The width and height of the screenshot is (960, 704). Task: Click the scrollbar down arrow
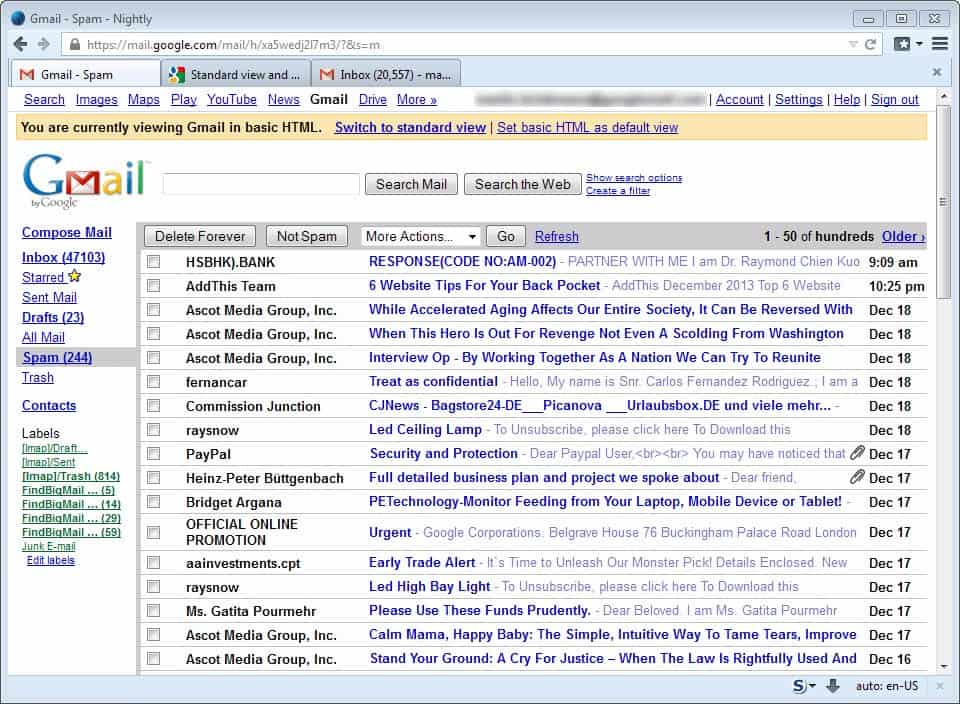tap(943, 667)
